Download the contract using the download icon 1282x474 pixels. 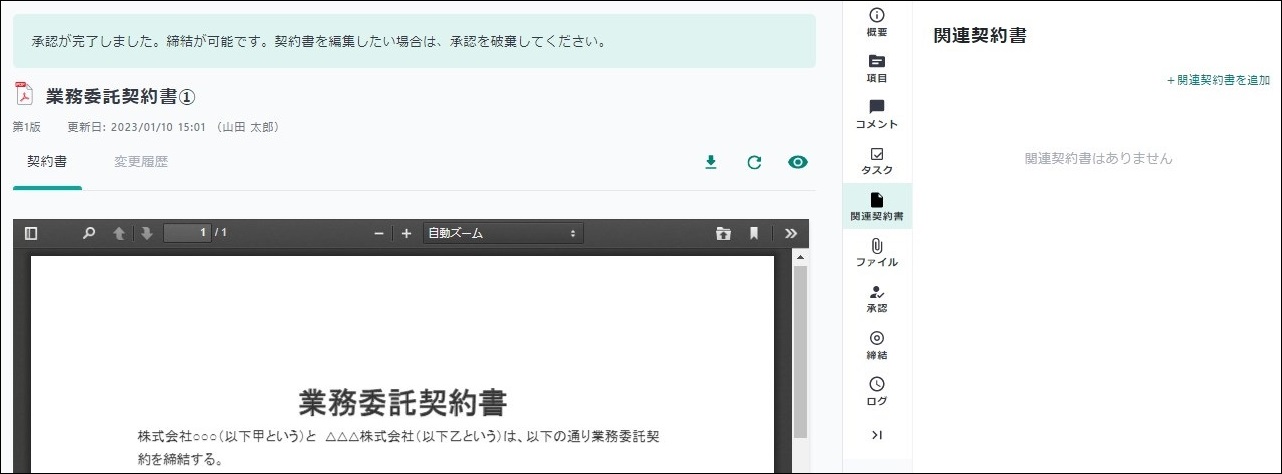[711, 162]
